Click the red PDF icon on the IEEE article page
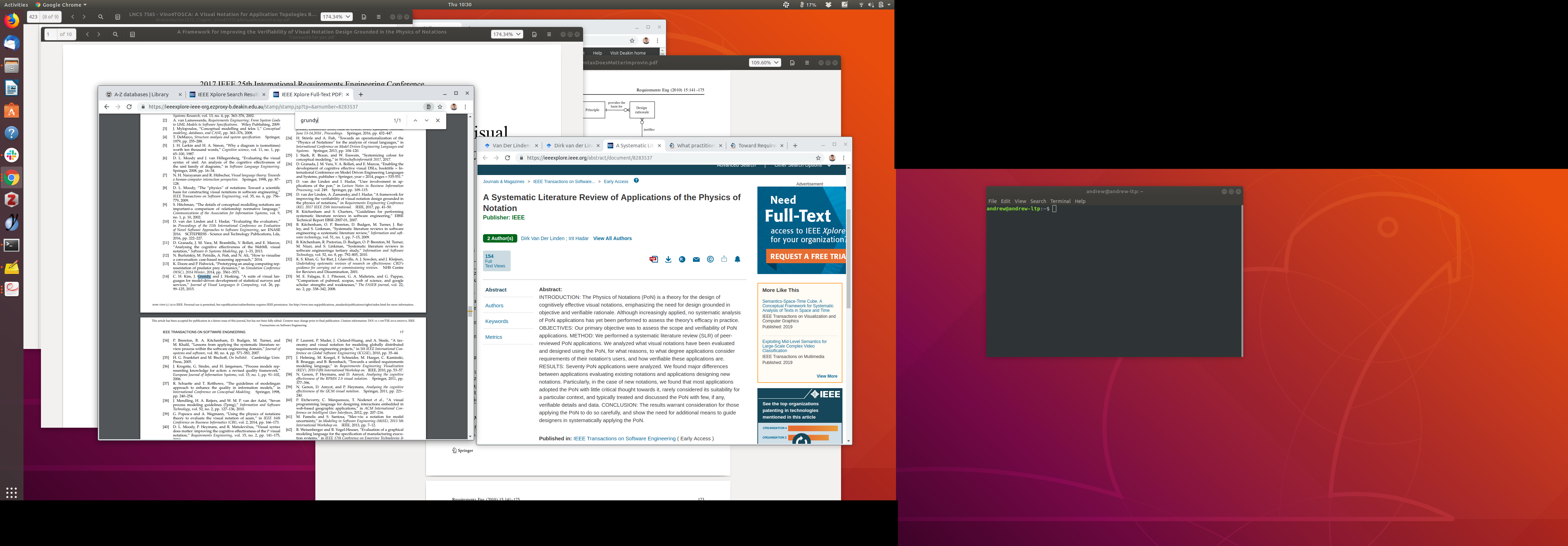Image resolution: width=1568 pixels, height=546 pixels. [x=653, y=259]
